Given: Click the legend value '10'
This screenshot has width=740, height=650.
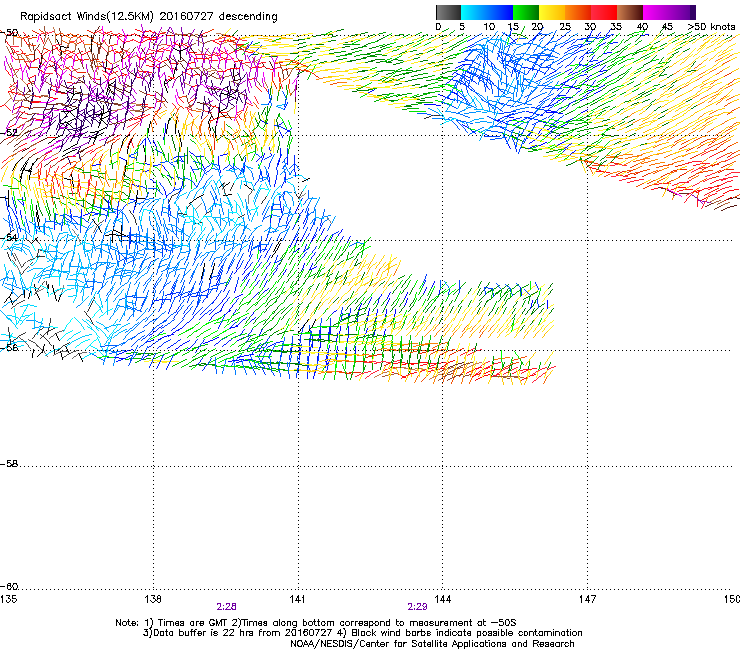Looking at the screenshot, I should point(489,27).
